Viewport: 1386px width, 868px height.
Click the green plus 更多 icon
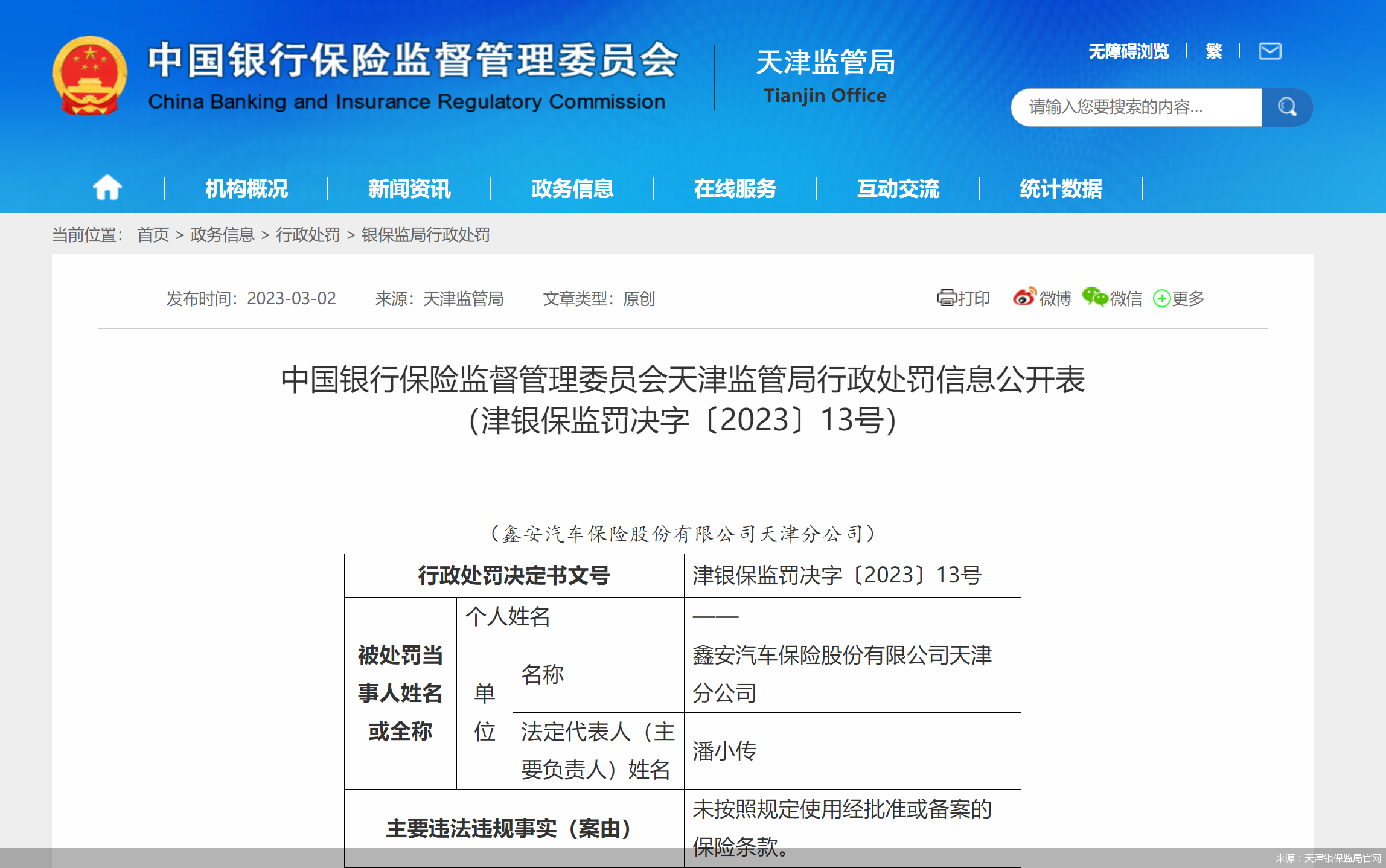point(1161,298)
